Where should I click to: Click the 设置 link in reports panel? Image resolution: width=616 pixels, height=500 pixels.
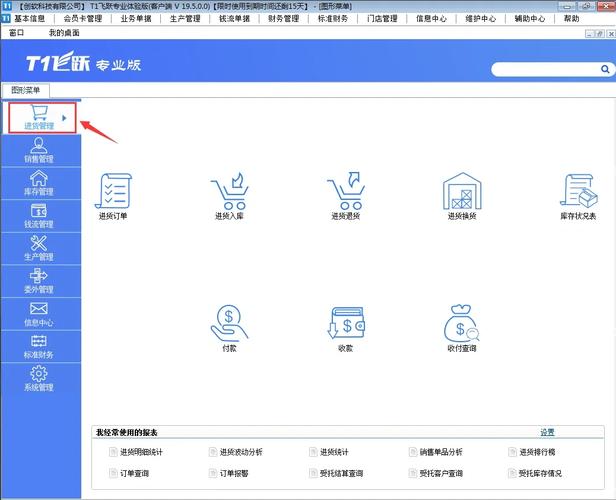point(547,432)
